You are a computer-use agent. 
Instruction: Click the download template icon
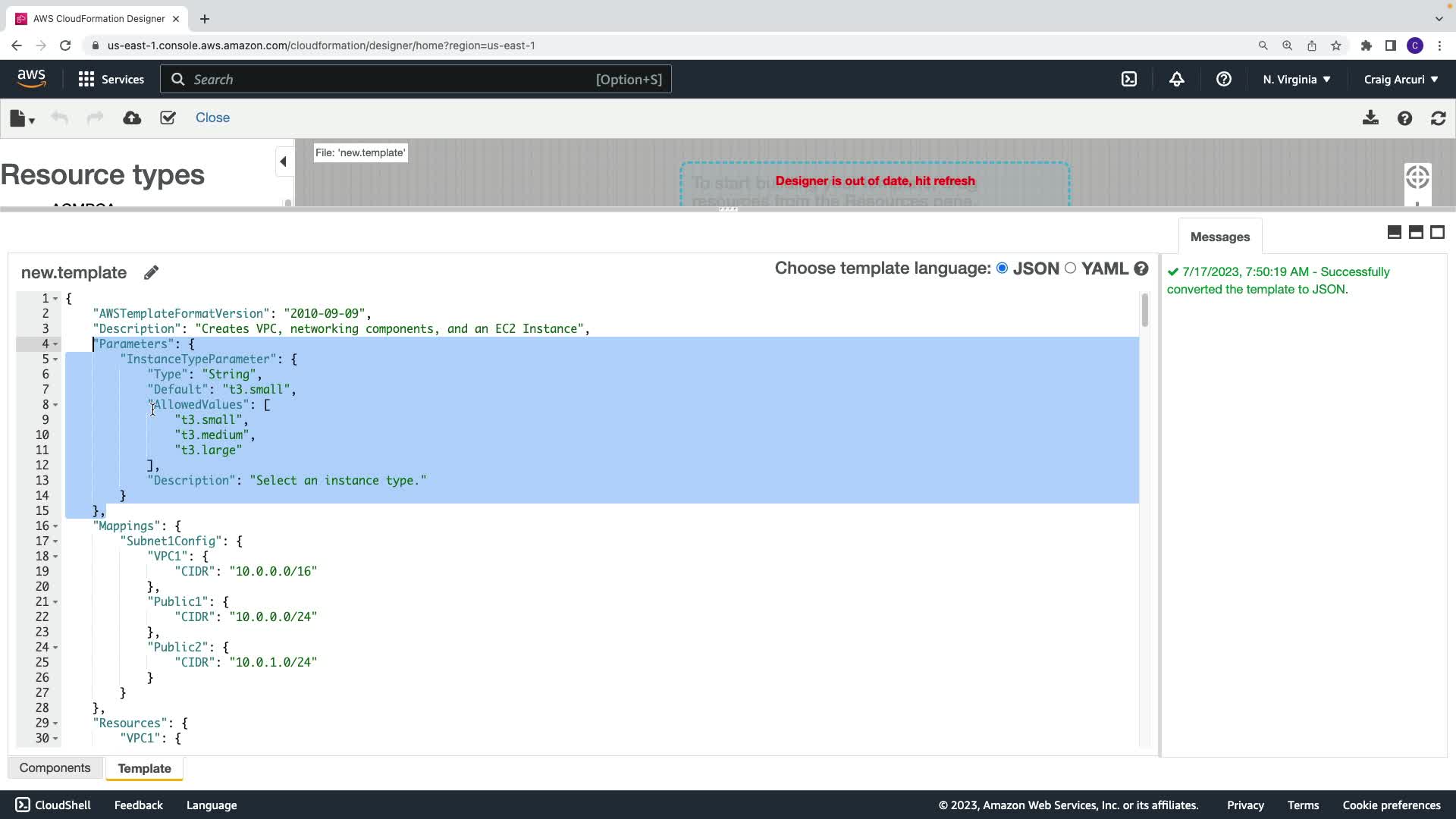click(x=1370, y=118)
